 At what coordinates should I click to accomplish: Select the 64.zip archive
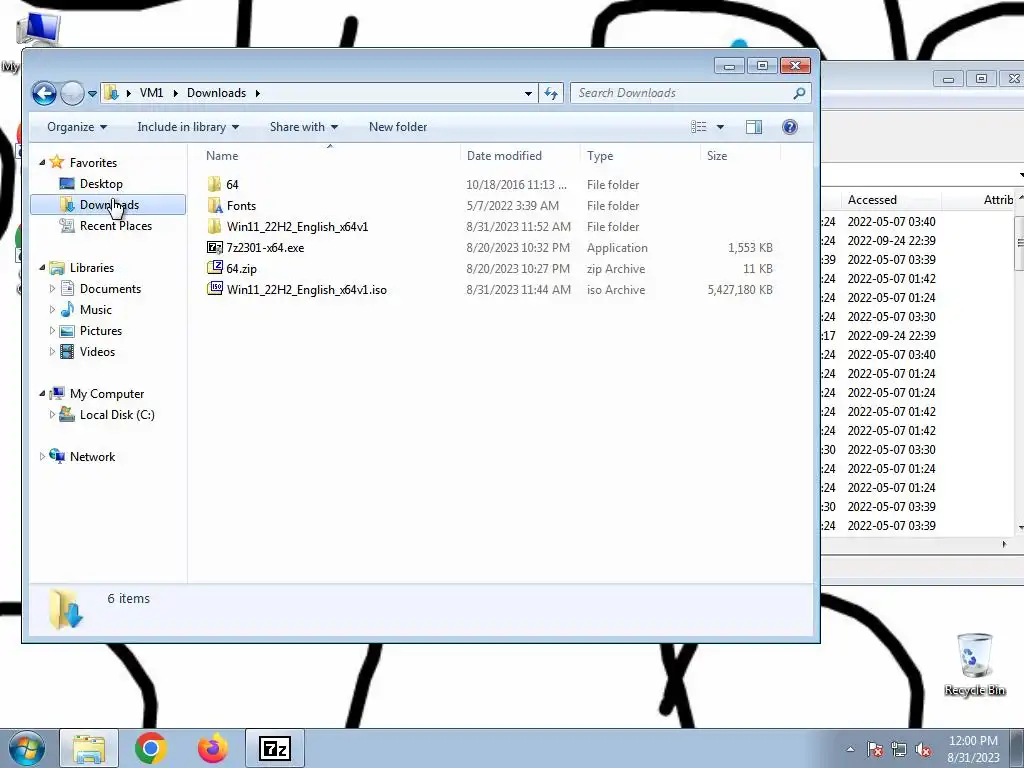pos(241,268)
